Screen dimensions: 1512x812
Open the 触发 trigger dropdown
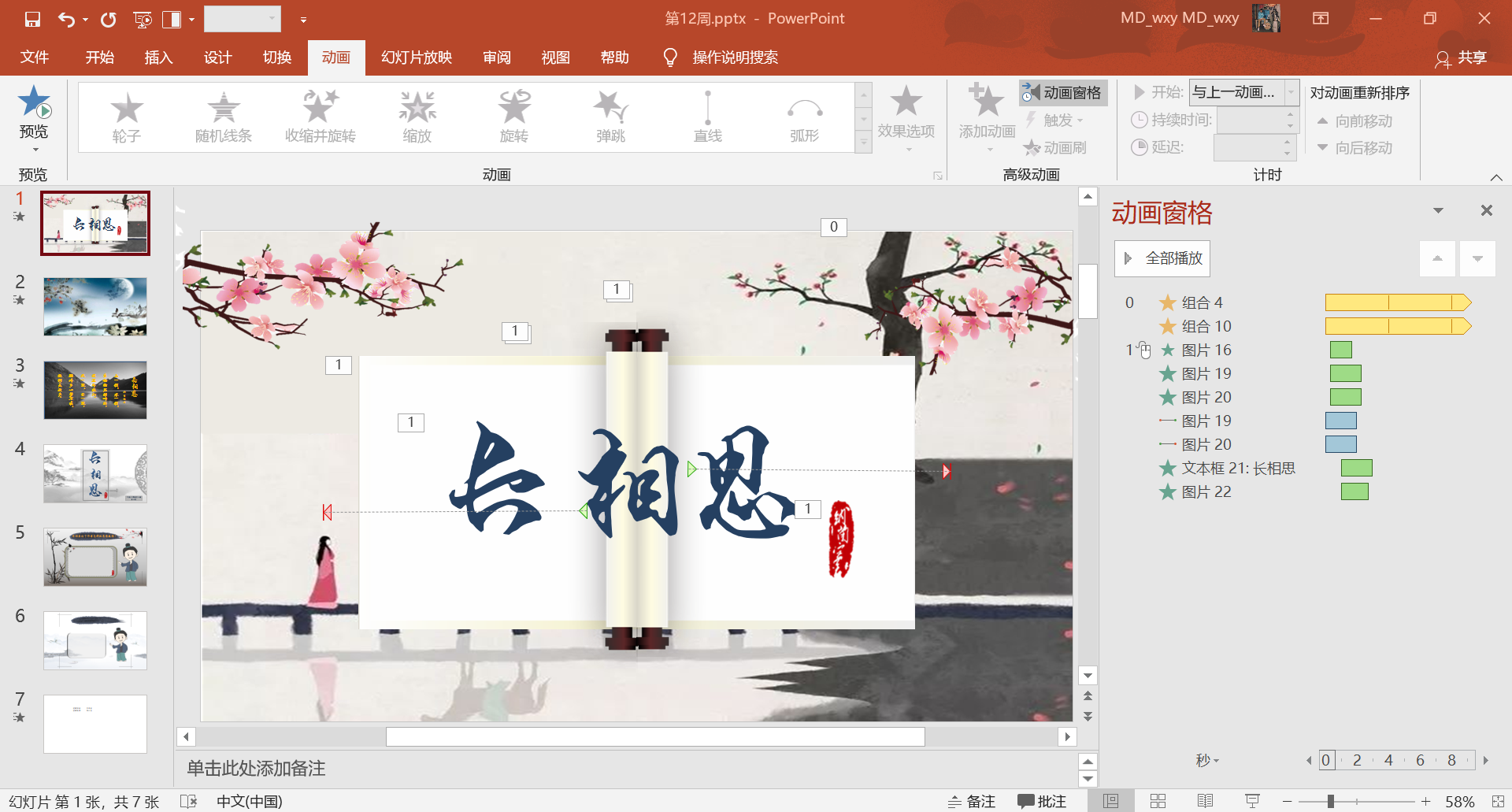[1055, 120]
